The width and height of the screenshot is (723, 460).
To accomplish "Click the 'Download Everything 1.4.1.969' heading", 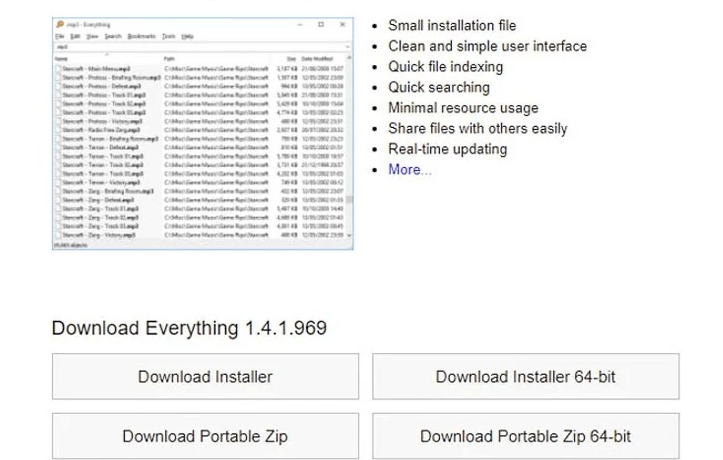I will pos(189,328).
